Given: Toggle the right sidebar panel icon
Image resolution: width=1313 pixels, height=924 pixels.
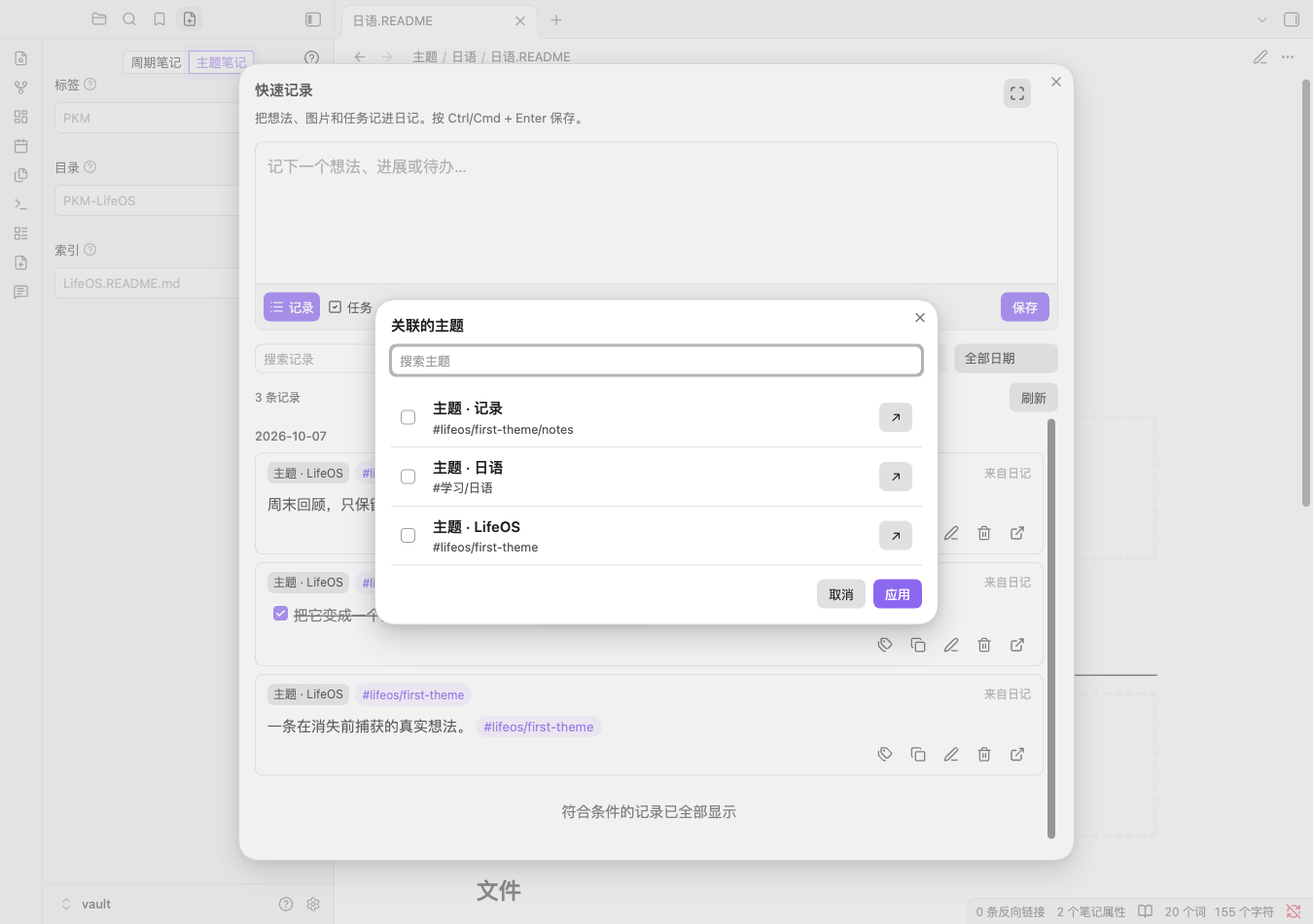Looking at the screenshot, I should click(1292, 19).
